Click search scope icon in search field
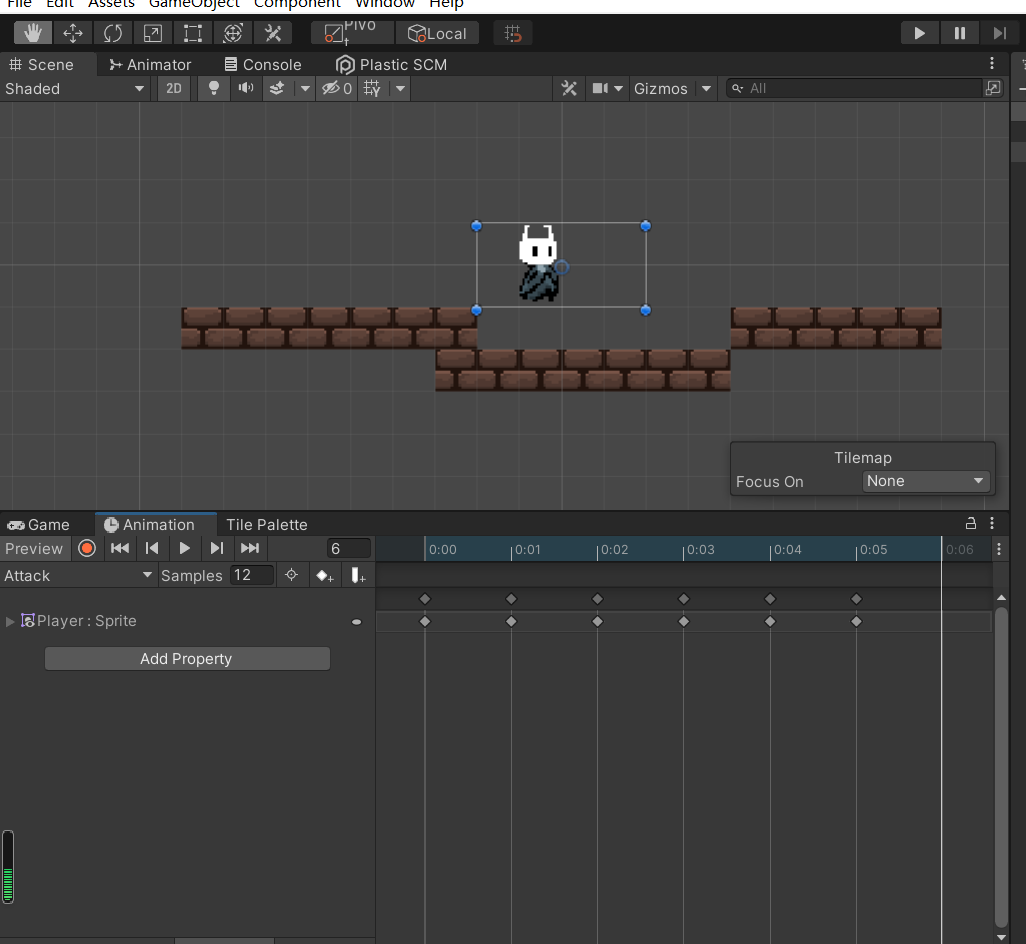 [737, 88]
